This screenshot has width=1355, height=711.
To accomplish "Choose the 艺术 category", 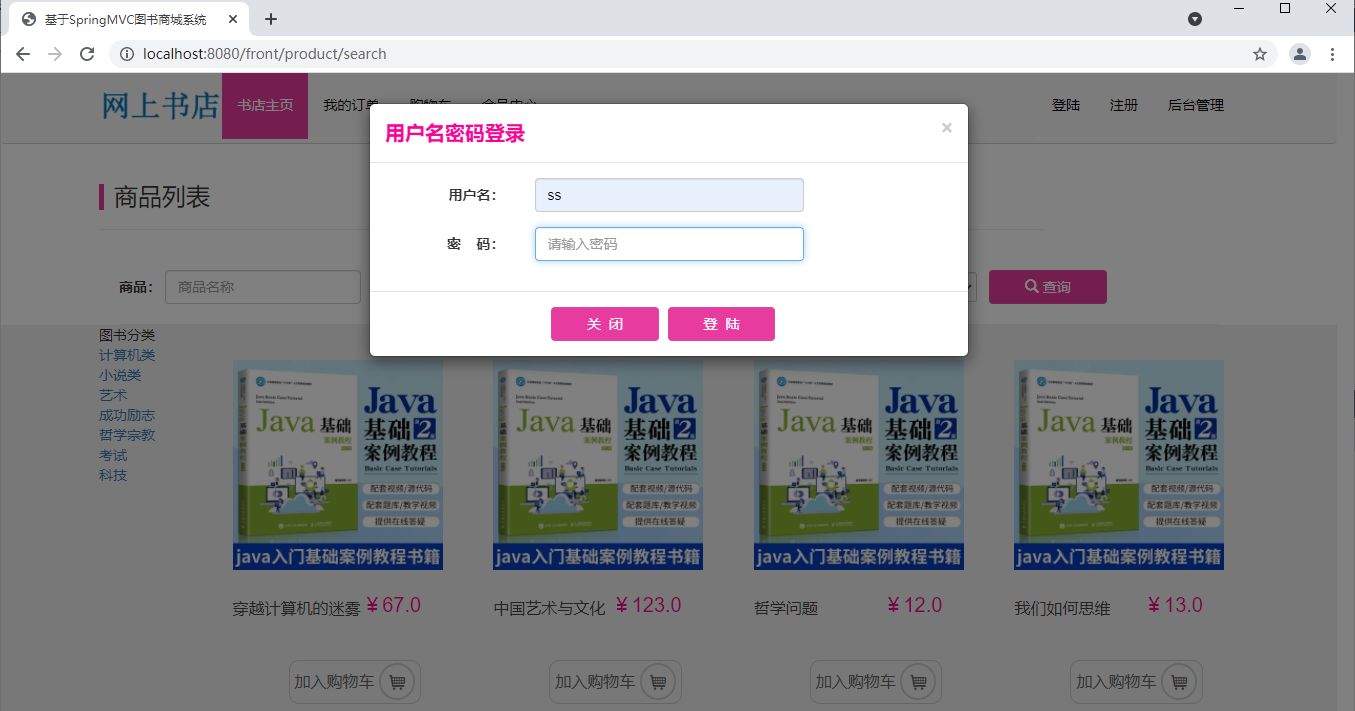I will 113,395.
